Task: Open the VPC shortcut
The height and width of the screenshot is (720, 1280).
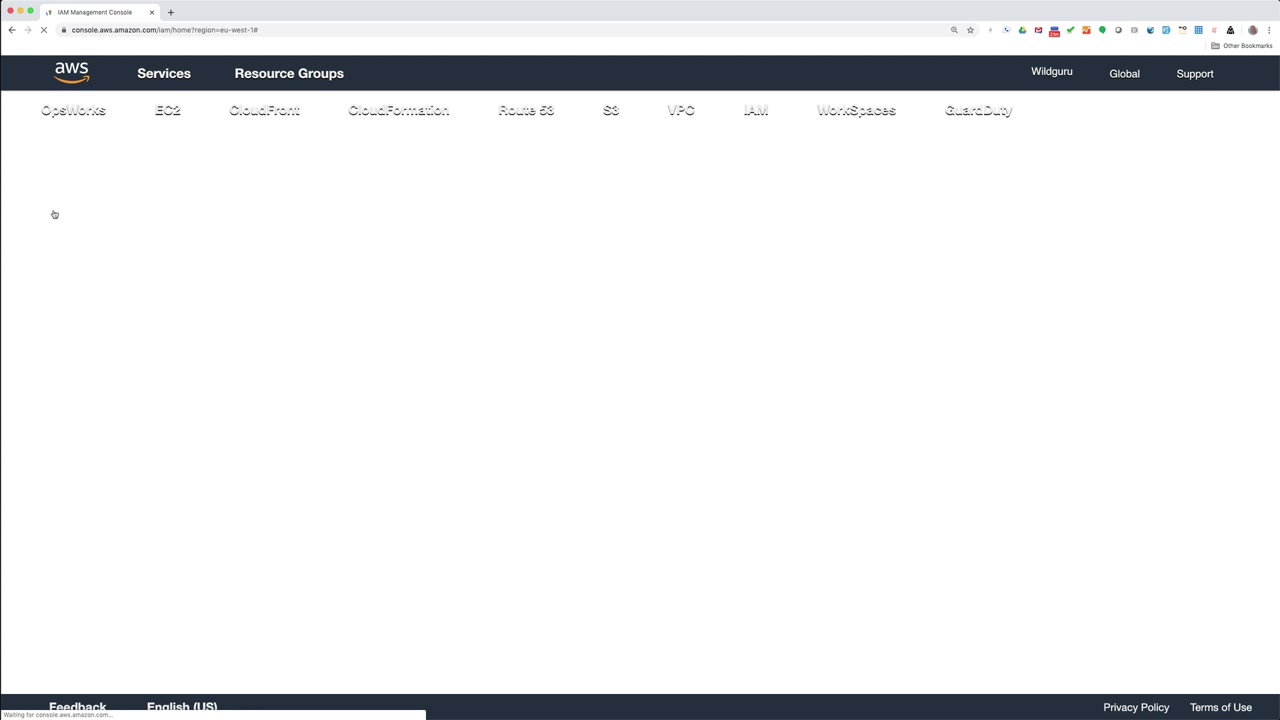Action: pyautogui.click(x=681, y=110)
